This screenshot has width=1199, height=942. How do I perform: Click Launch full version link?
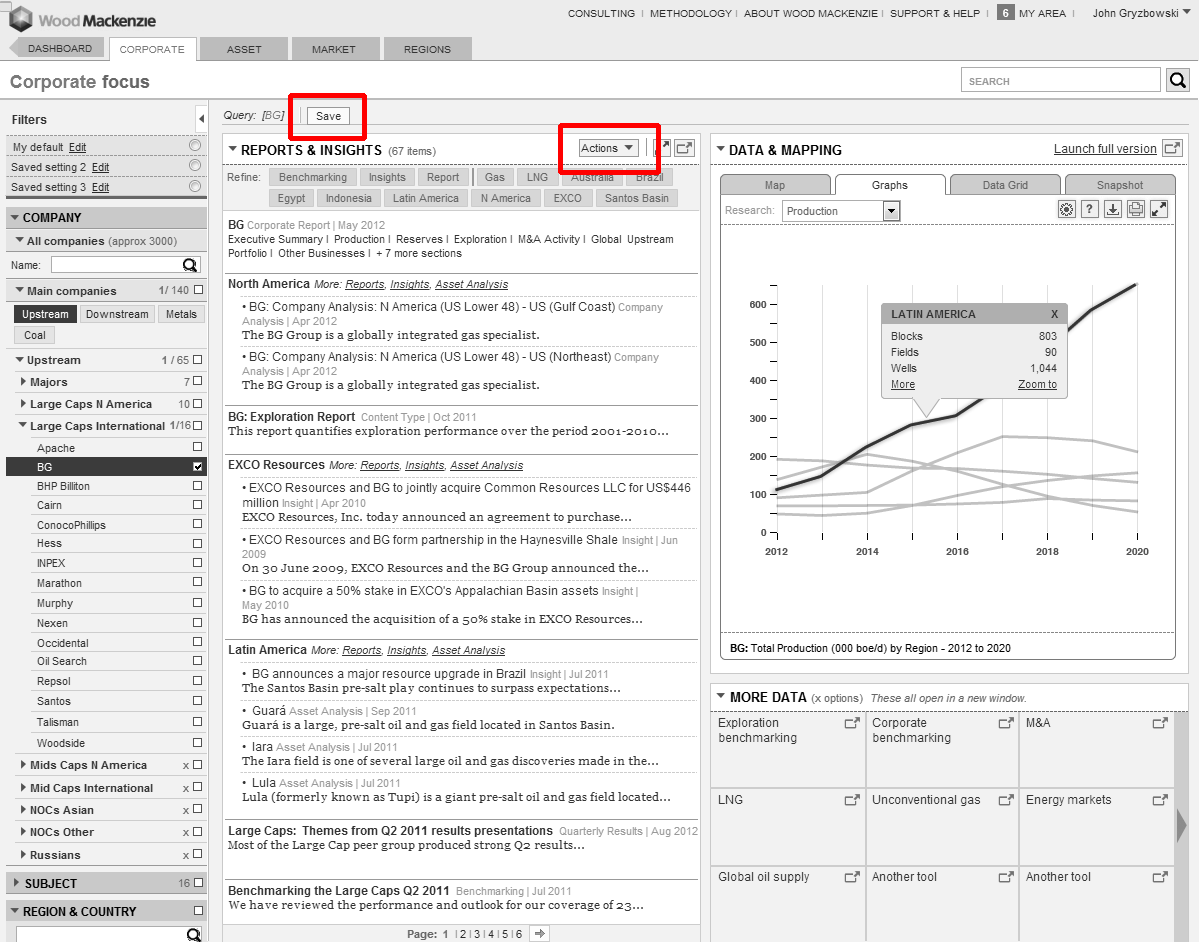click(x=1105, y=149)
